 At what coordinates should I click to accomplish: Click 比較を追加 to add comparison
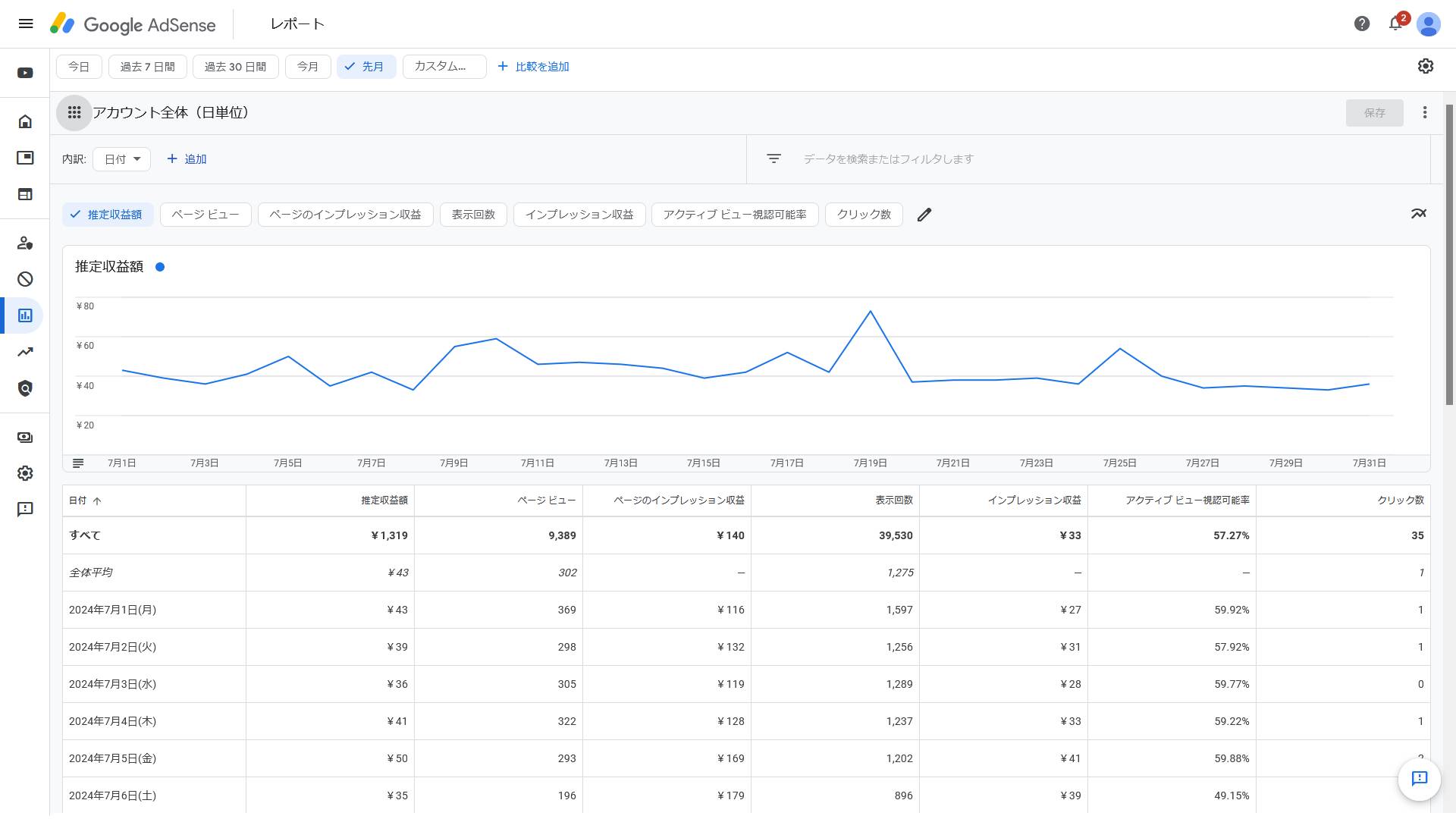point(533,67)
